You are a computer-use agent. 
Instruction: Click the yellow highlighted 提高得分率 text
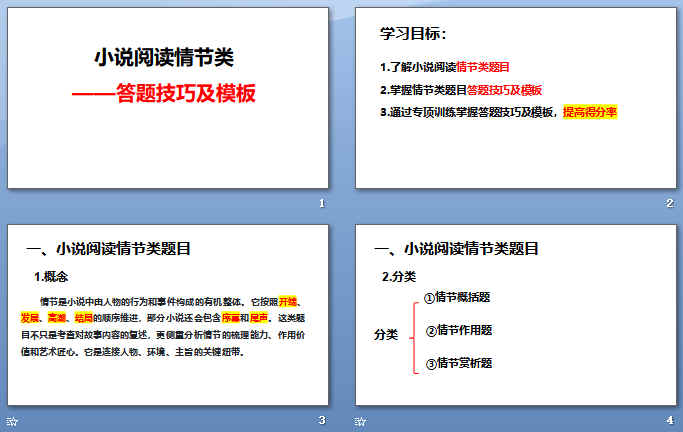[590, 112]
